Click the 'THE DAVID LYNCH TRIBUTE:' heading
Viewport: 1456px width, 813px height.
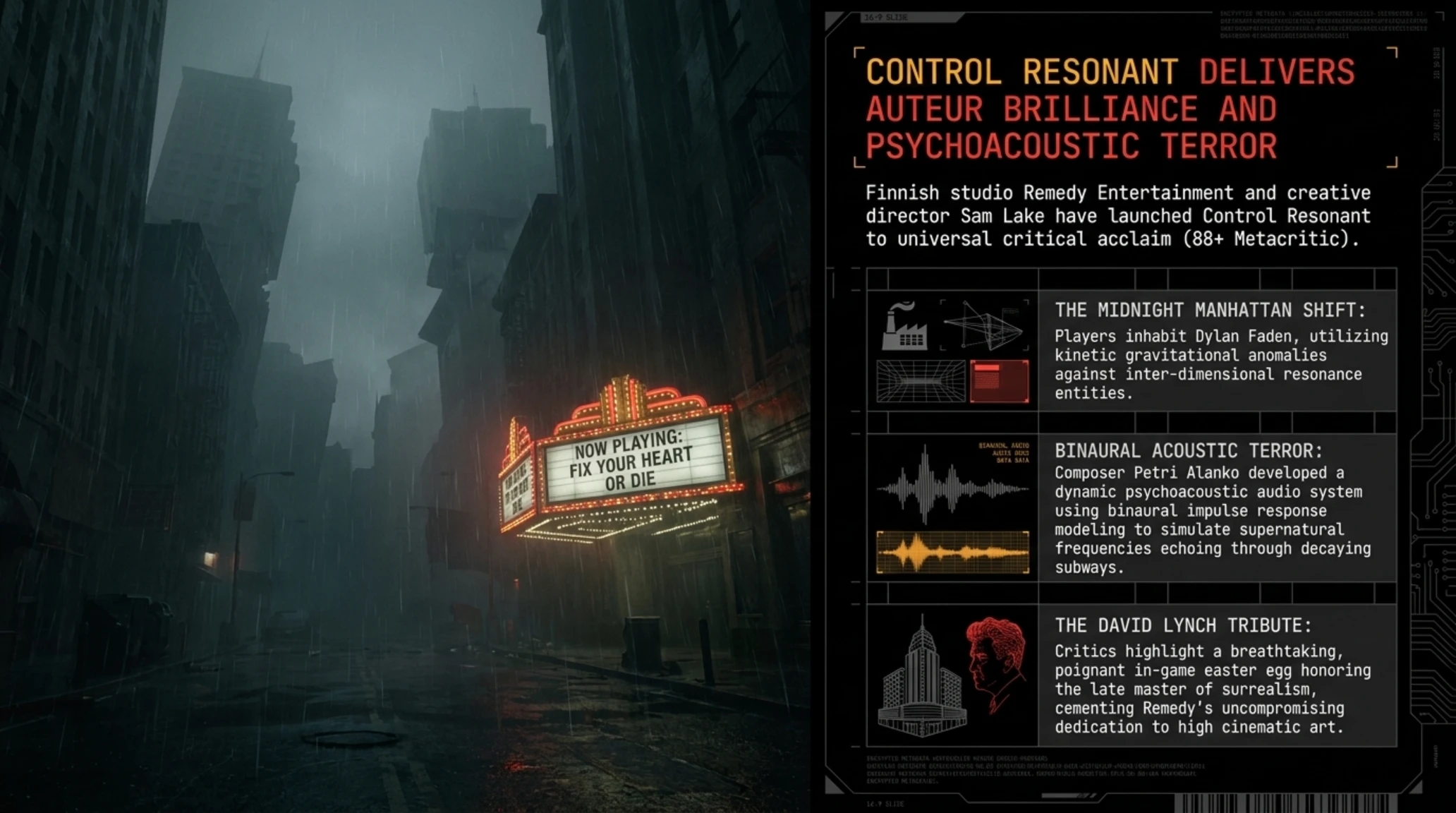coord(1184,625)
